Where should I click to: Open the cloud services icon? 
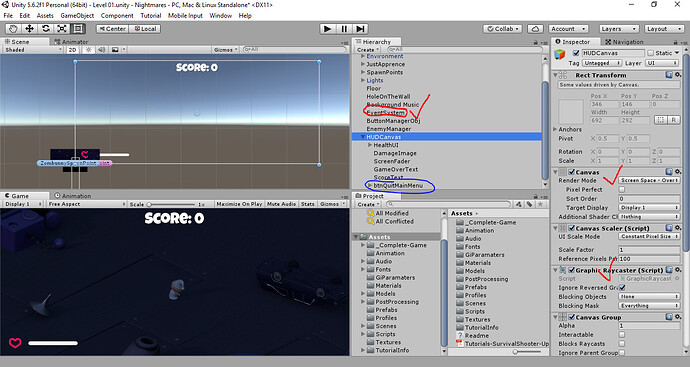pos(535,29)
